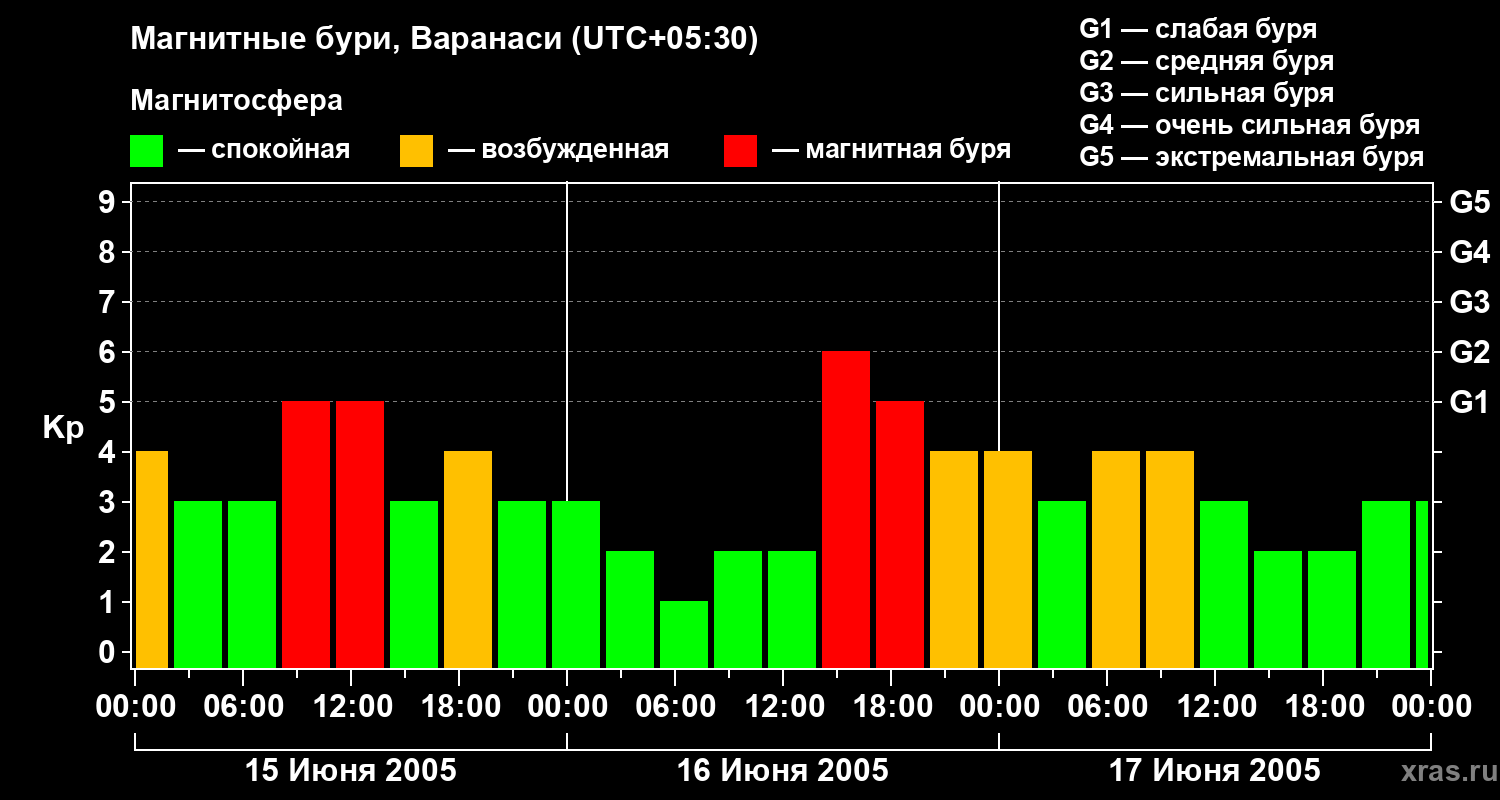Select the tallest red Kp 6 bar
Screen dimensions: 1500x800
click(846, 509)
